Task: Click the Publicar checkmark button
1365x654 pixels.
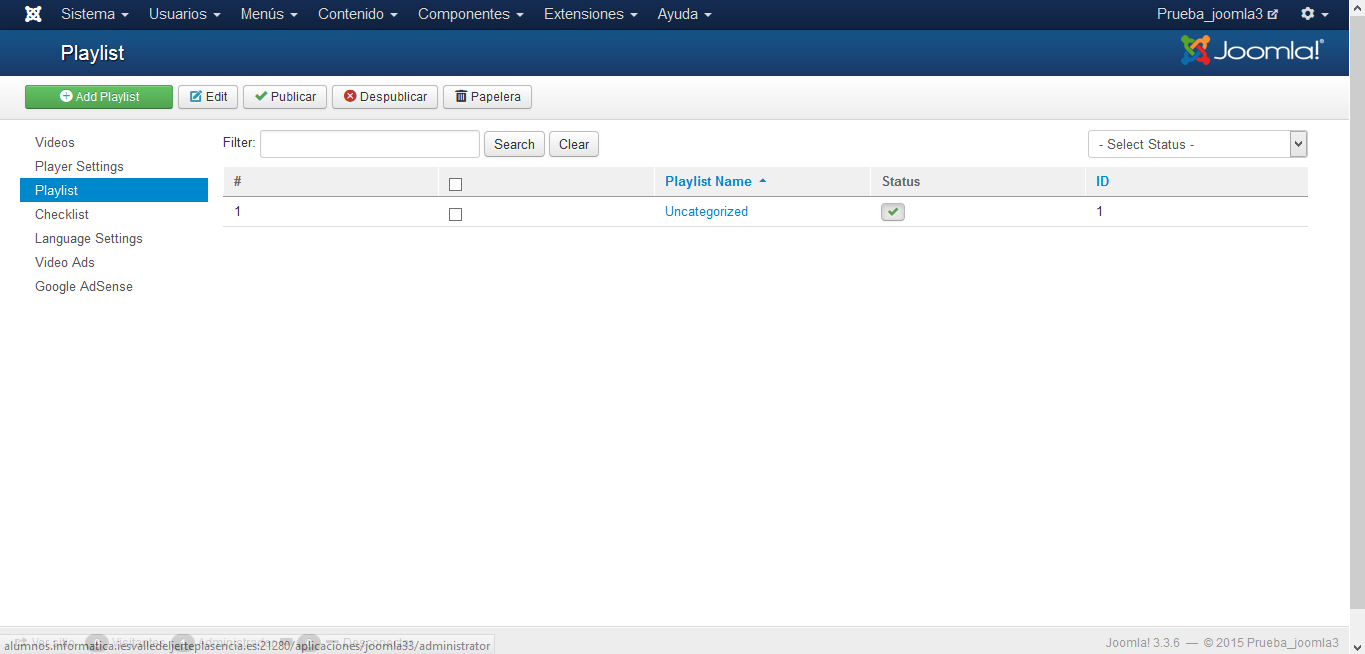Action: click(285, 97)
